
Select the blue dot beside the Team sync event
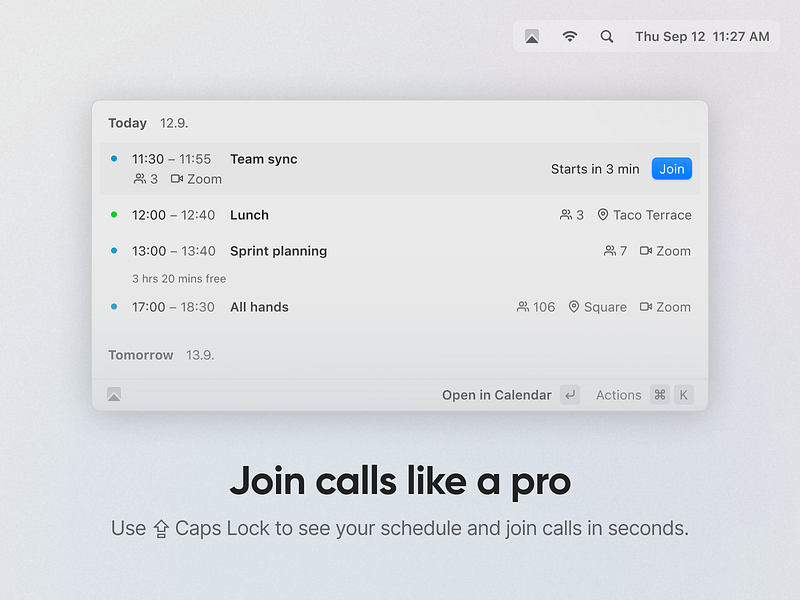pos(113,158)
